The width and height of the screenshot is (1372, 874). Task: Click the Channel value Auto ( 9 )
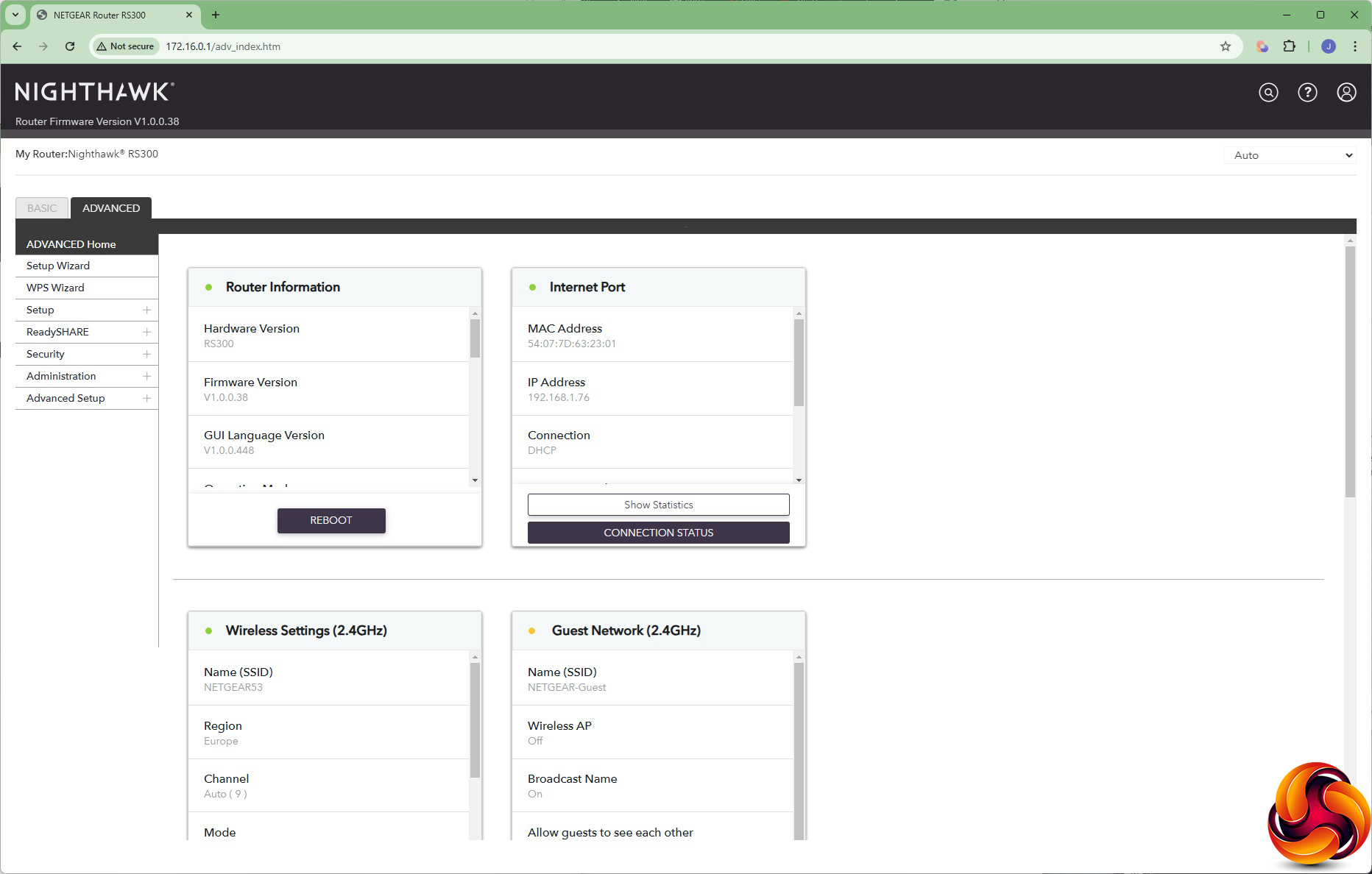tap(225, 794)
